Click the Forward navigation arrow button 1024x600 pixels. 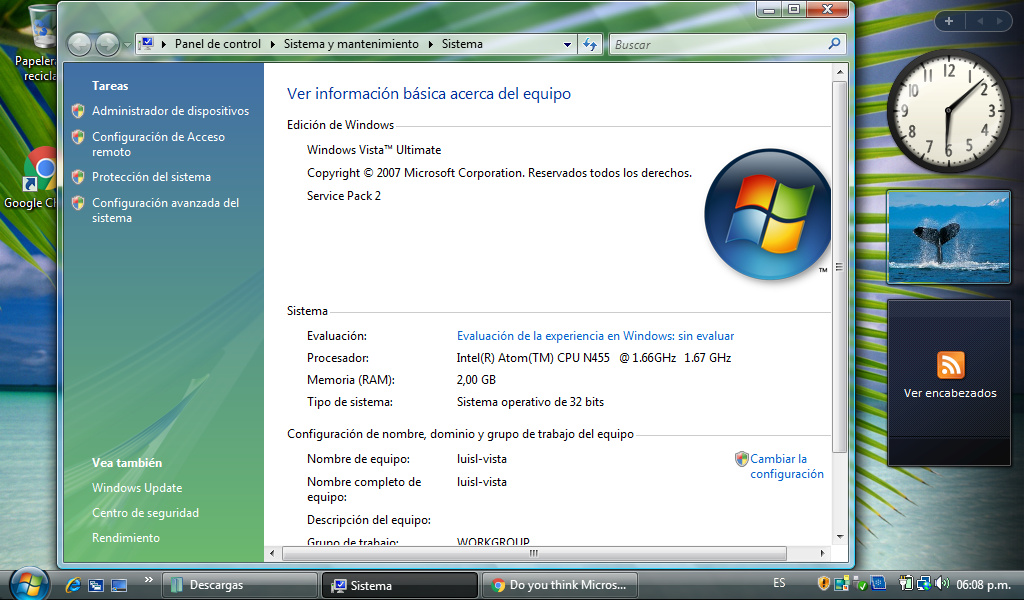coord(108,44)
